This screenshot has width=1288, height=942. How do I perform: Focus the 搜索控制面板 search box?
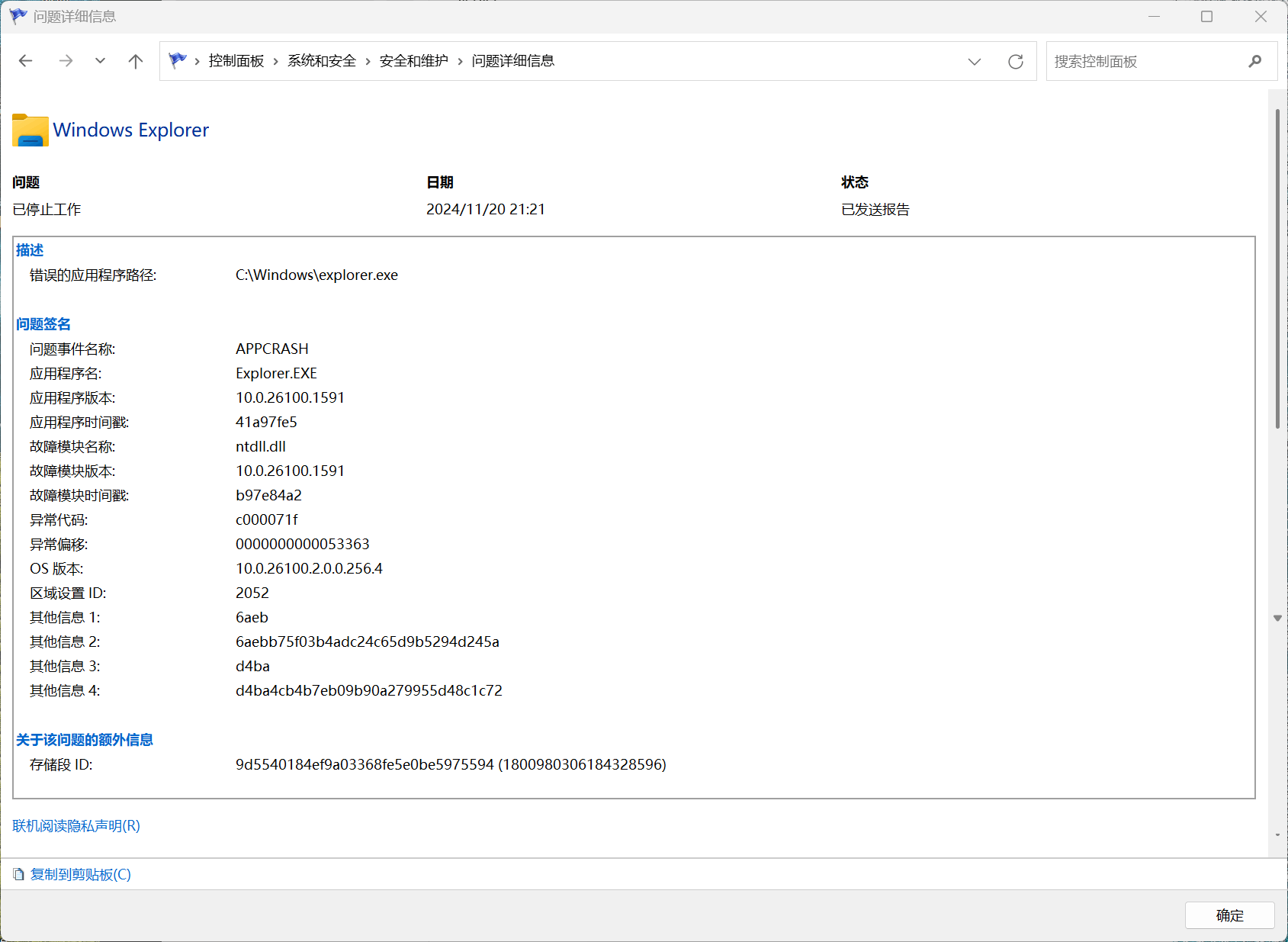pos(1161,61)
